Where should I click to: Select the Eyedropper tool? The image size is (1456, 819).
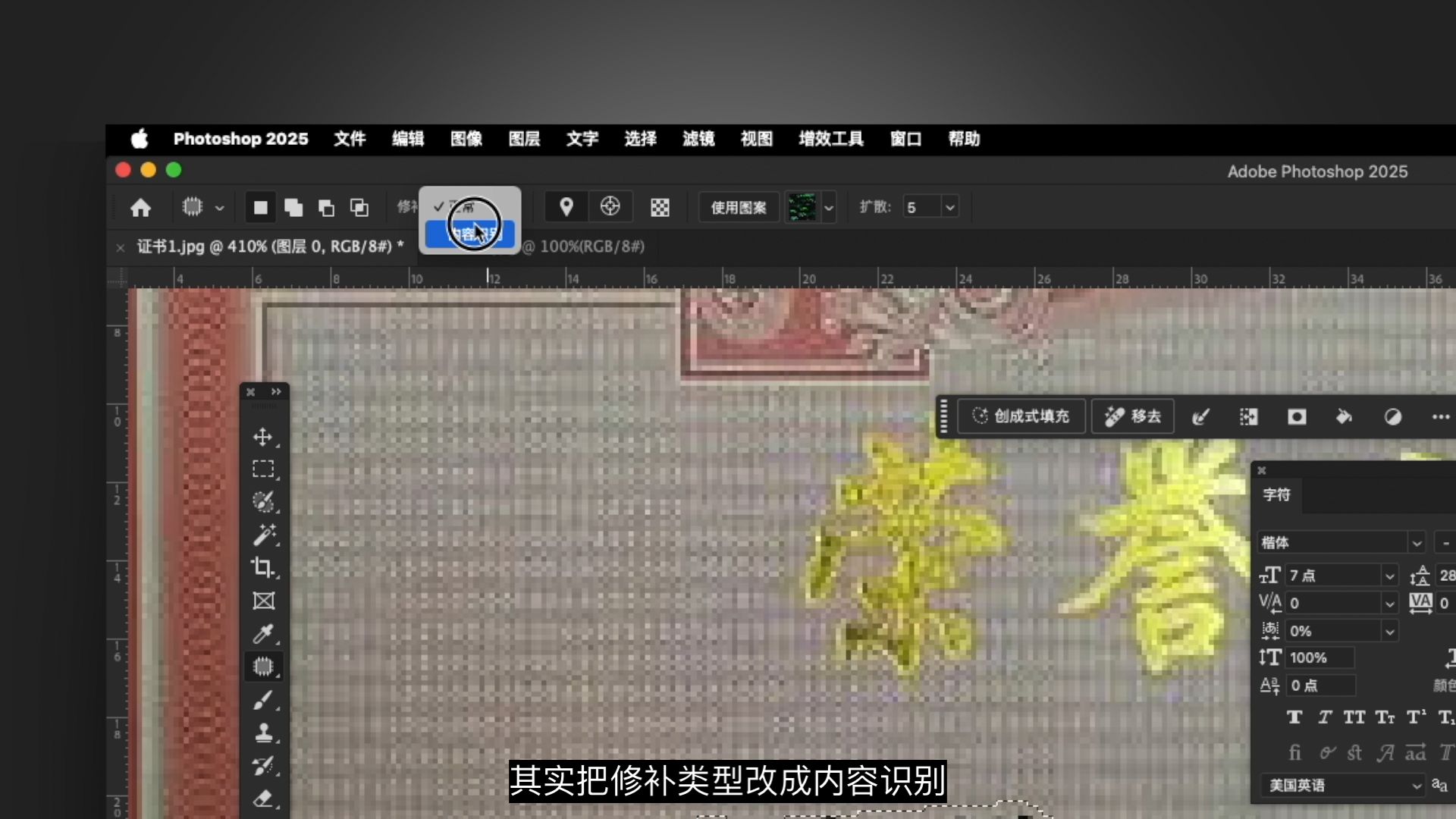[263, 633]
